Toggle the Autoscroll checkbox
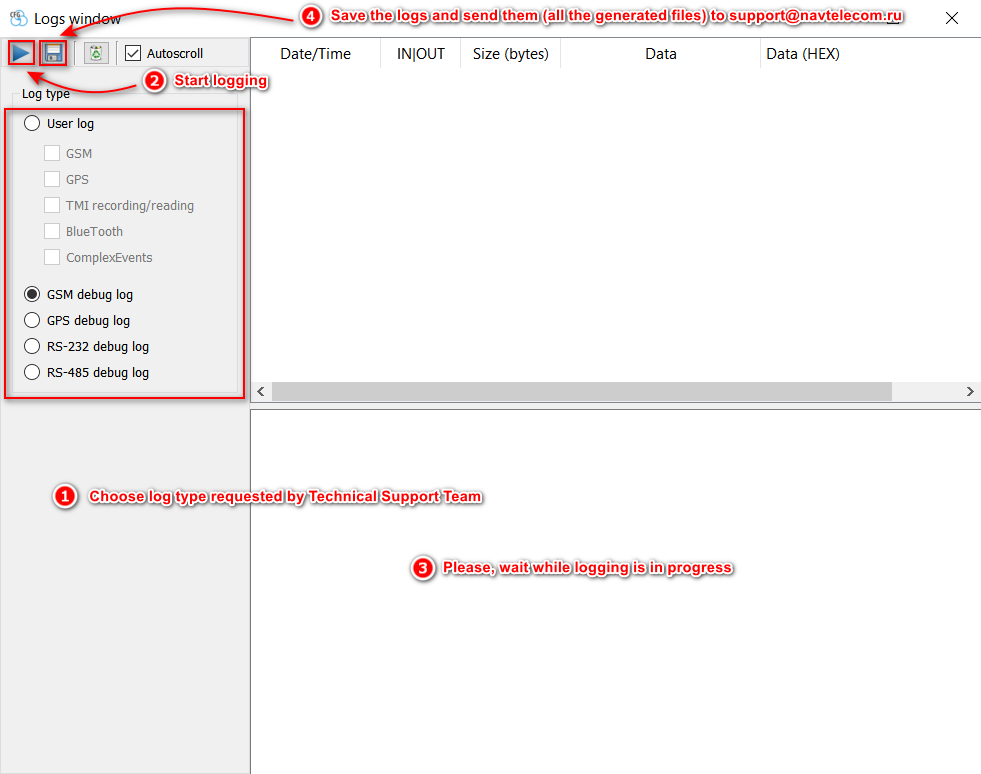The image size is (981, 774). pos(133,53)
